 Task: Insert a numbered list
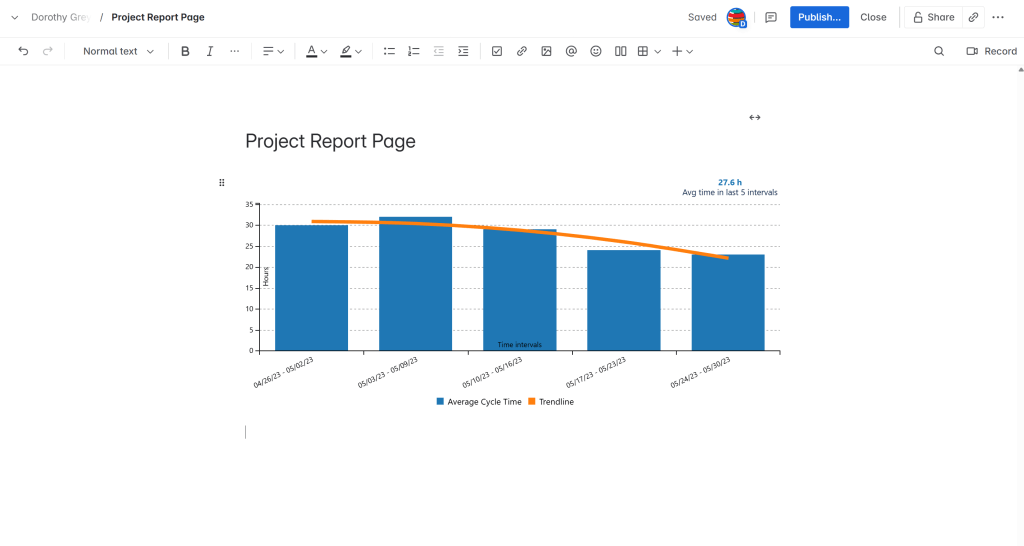click(x=413, y=51)
